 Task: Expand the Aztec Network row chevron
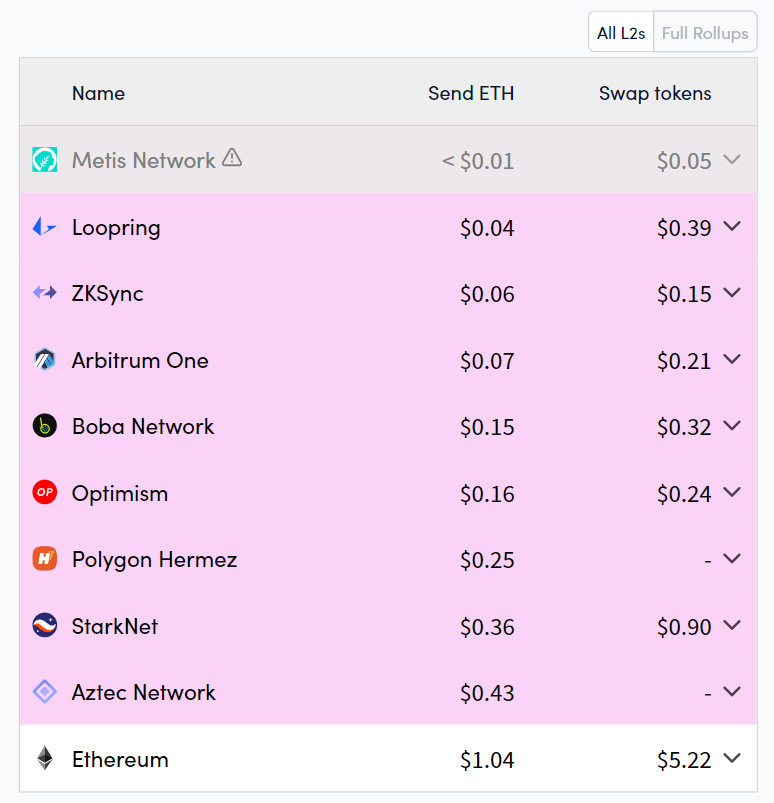tap(732, 691)
